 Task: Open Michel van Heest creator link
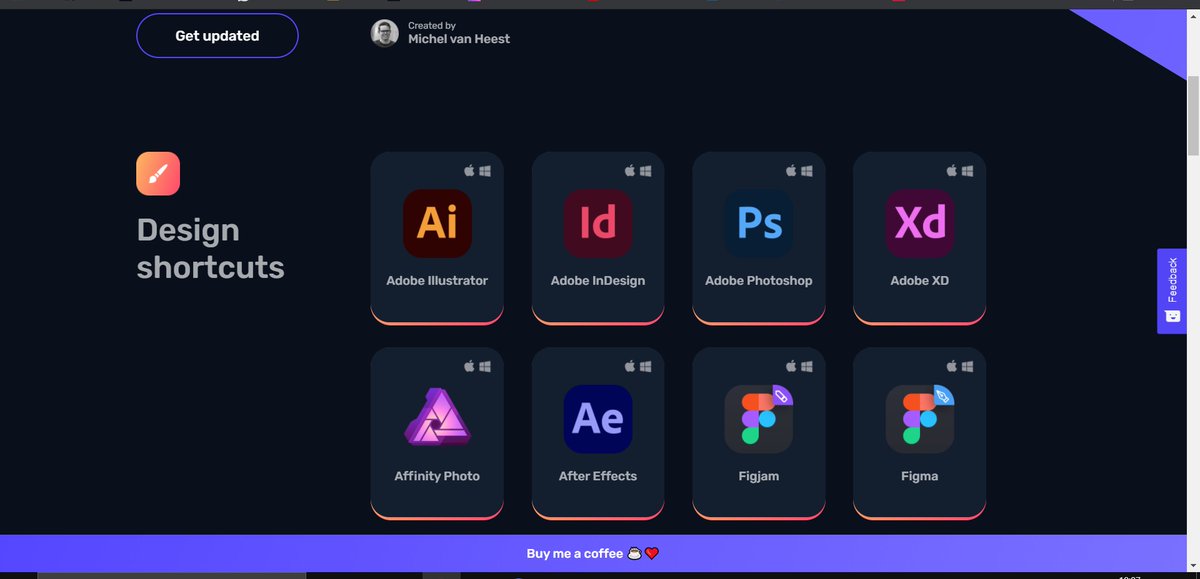click(459, 39)
